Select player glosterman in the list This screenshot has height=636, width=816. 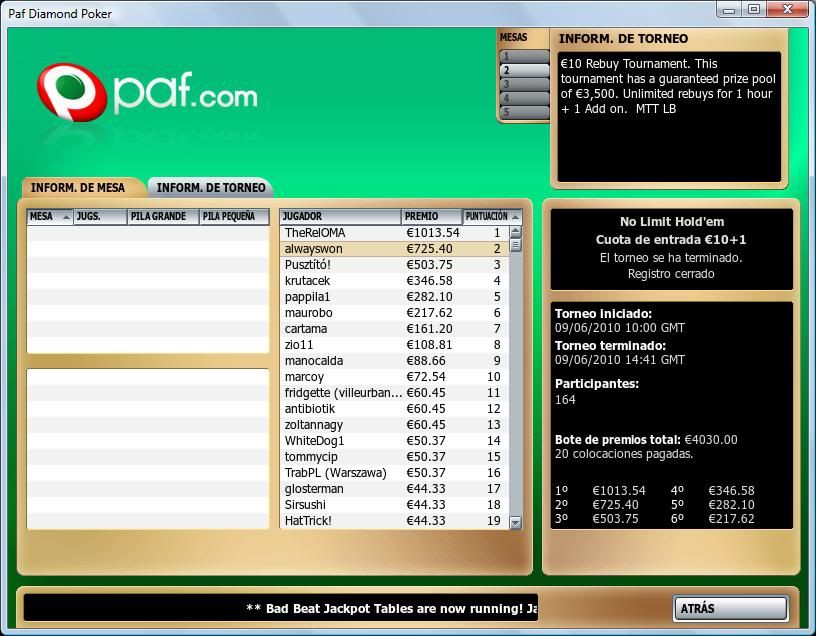point(394,489)
